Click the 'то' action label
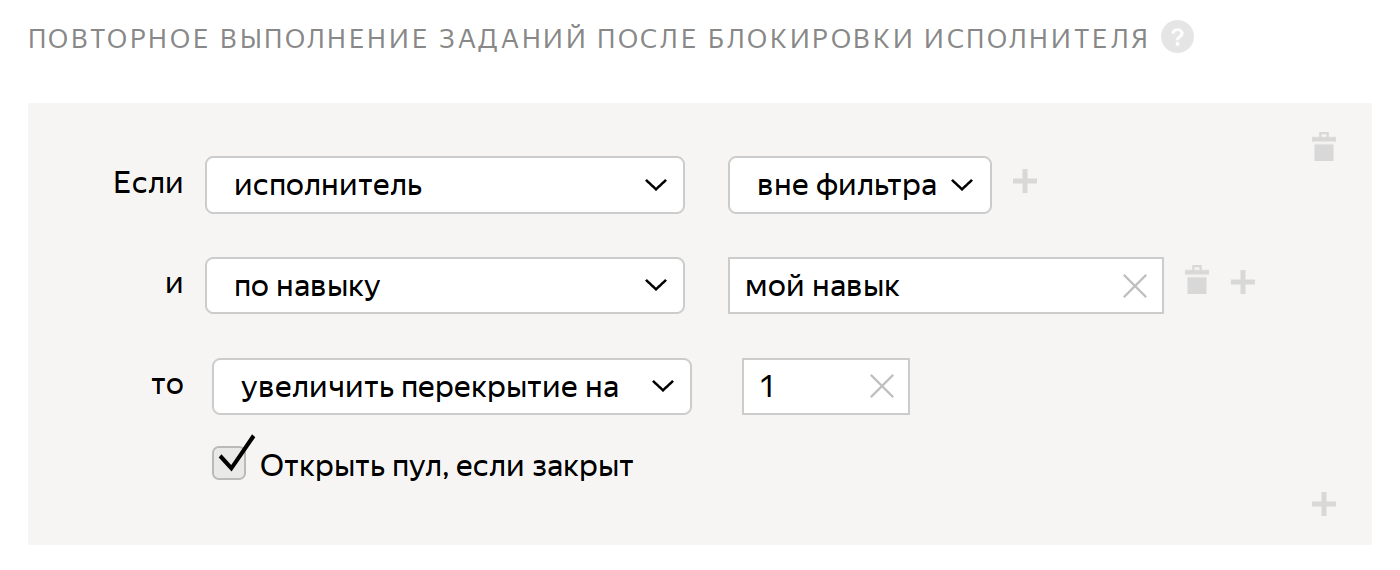 pos(168,385)
